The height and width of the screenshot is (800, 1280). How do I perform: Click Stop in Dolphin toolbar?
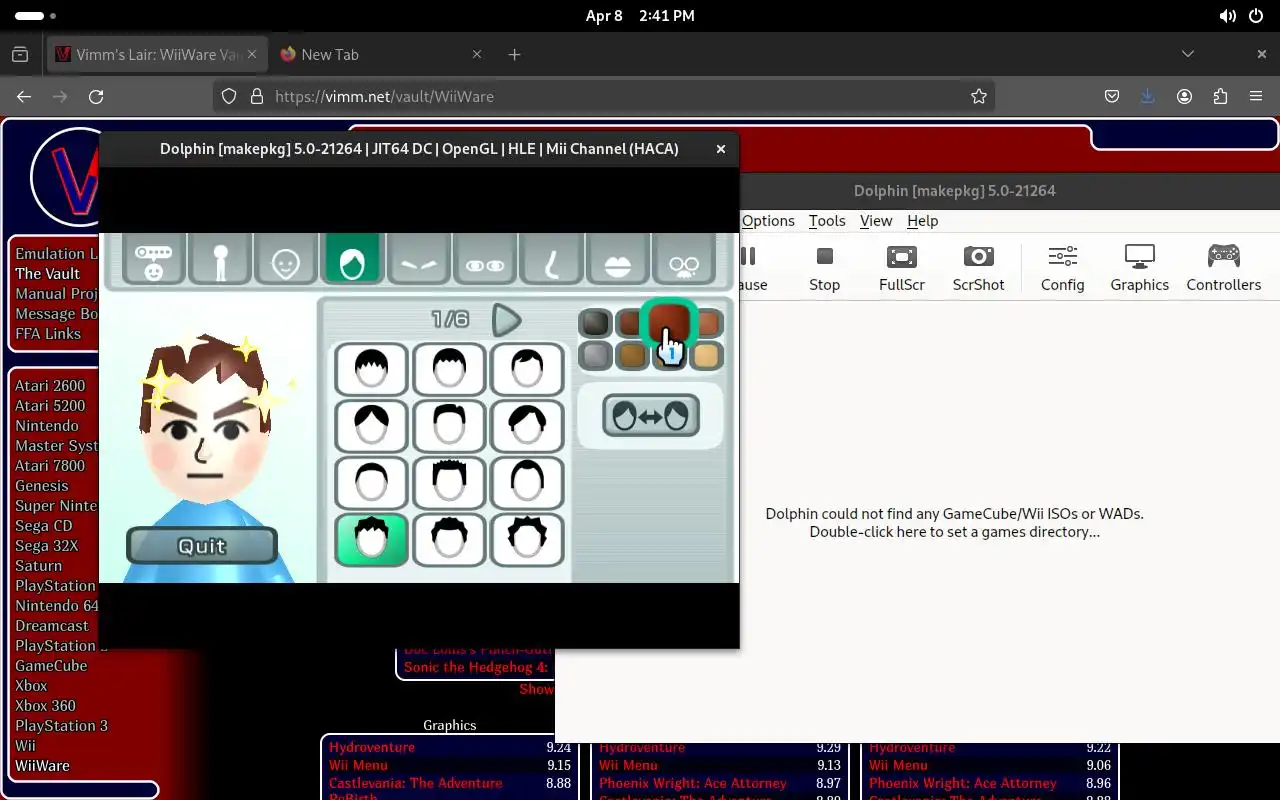coord(824,269)
